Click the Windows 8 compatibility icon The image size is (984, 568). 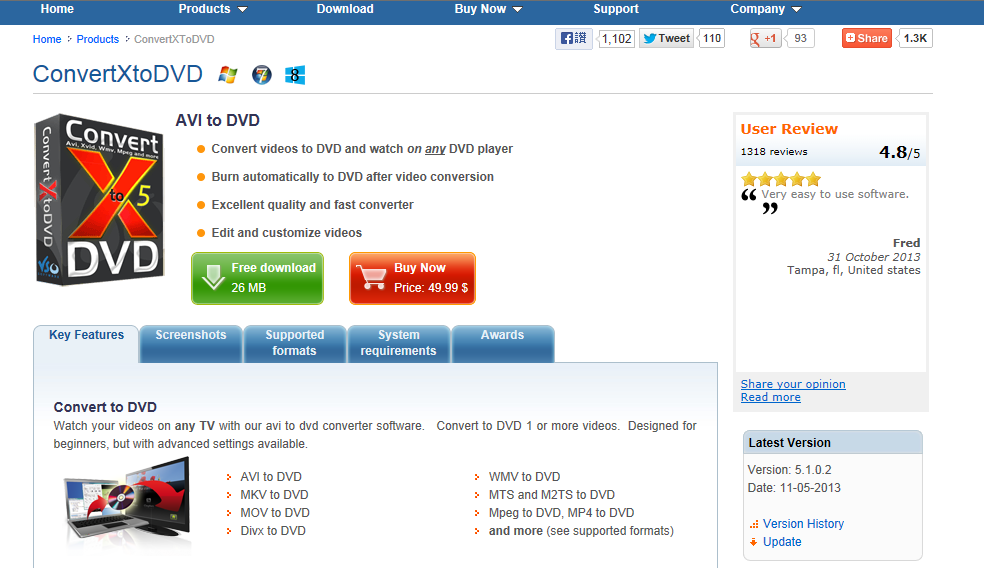295,75
